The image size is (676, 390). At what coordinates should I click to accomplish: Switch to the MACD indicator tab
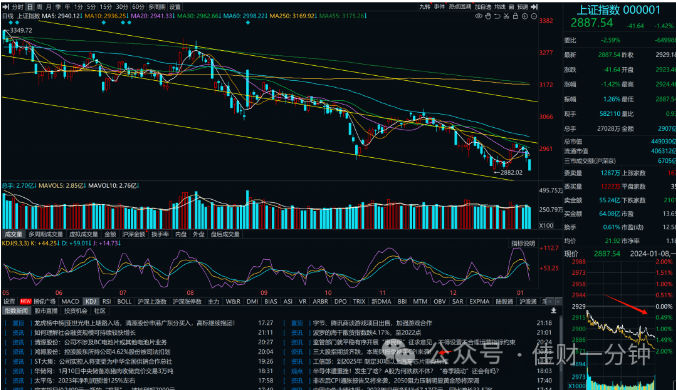pyautogui.click(x=70, y=301)
